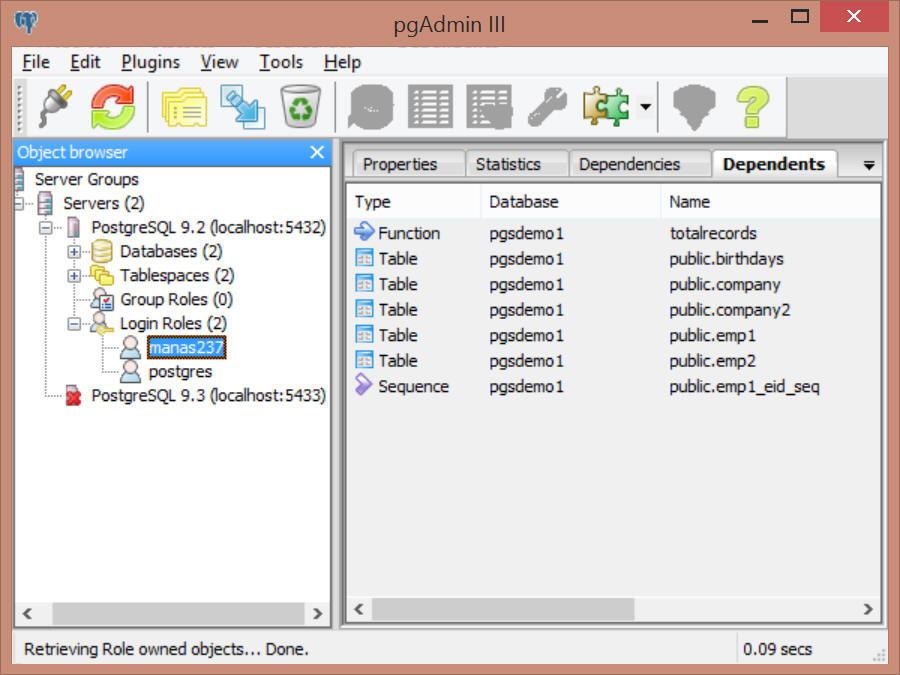Select Login Roles (2) in the tree
The width and height of the screenshot is (900, 675).
[173, 324]
